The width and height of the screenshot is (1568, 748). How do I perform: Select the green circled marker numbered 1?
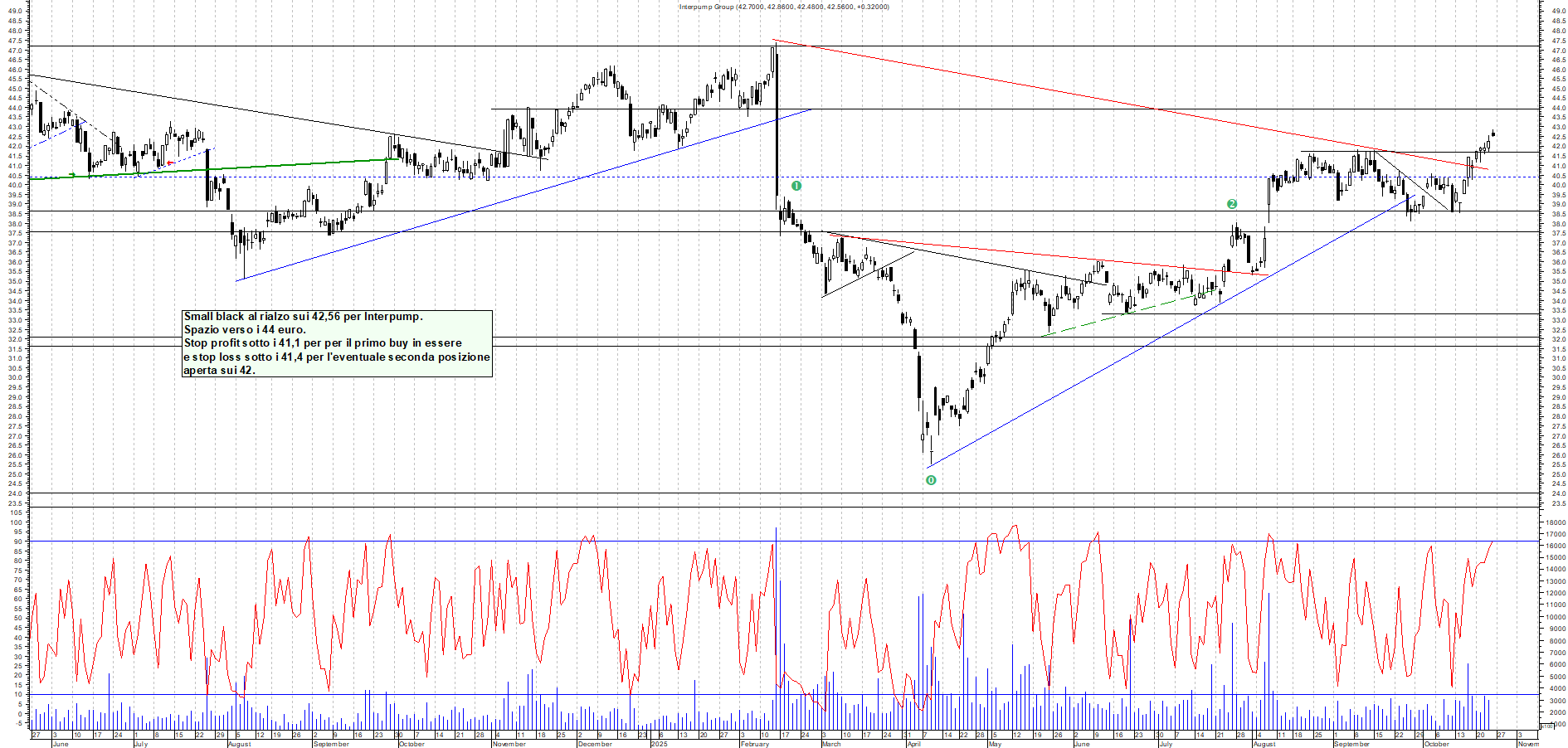point(796,186)
